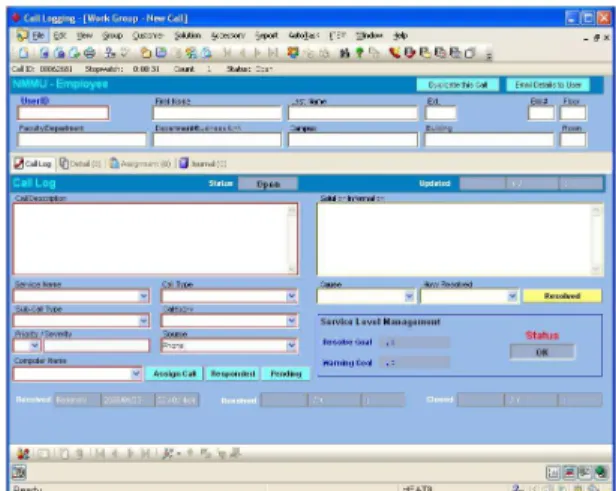Click the colorful people icon in the bottom toolbar
Image resolution: width=616 pixels, height=491 pixels.
click(23, 454)
